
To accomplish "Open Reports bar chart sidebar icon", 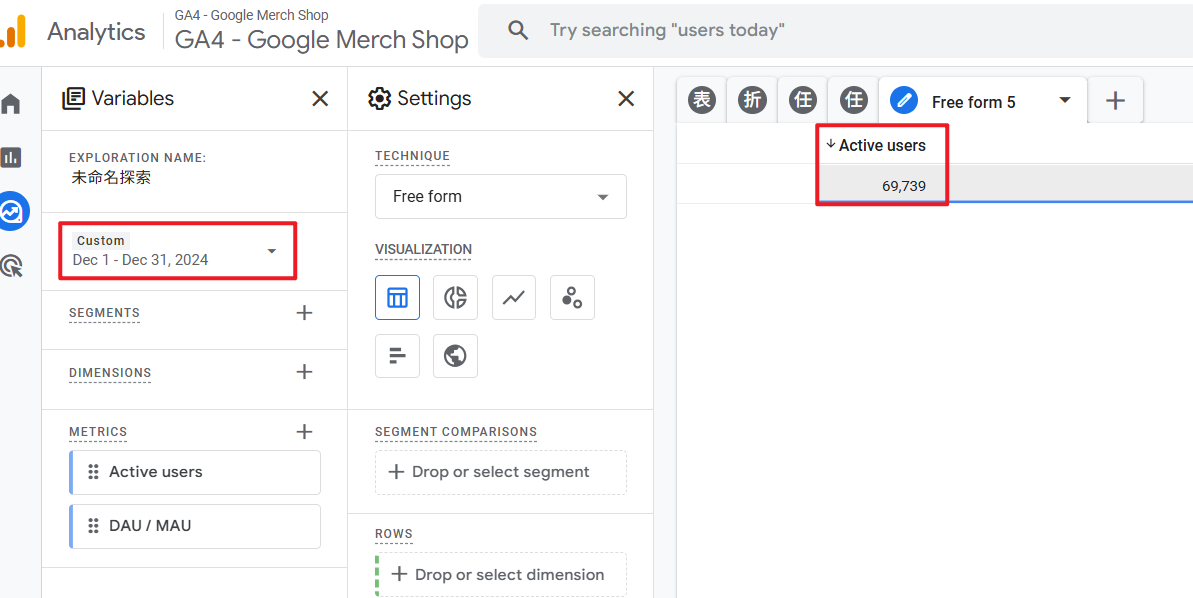I will point(11,157).
